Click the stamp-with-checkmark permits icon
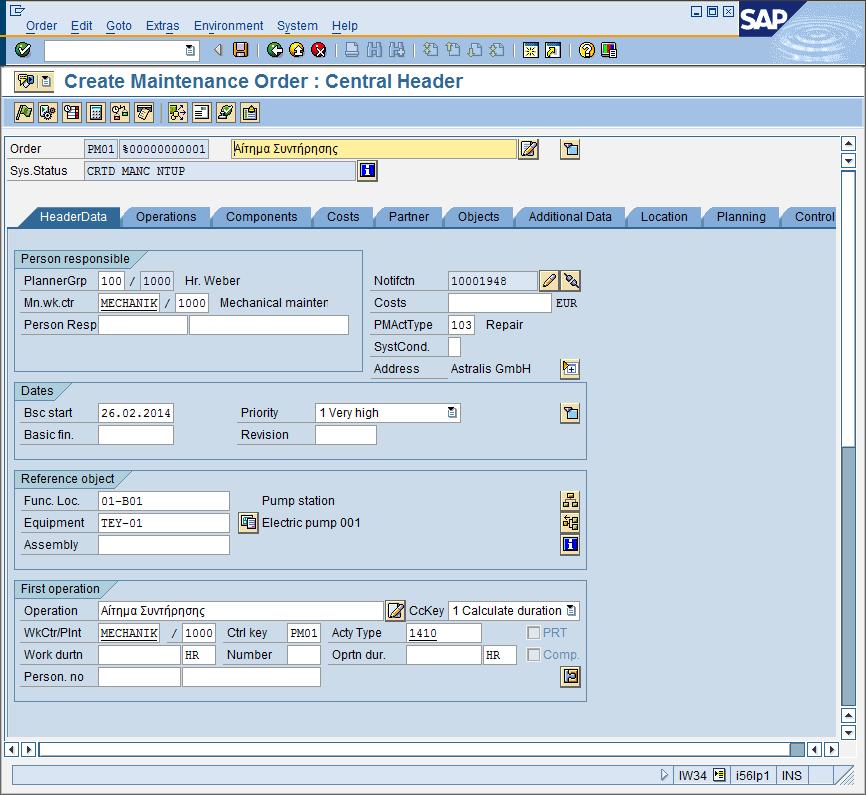Viewport: 866px width, 795px height. tap(226, 113)
